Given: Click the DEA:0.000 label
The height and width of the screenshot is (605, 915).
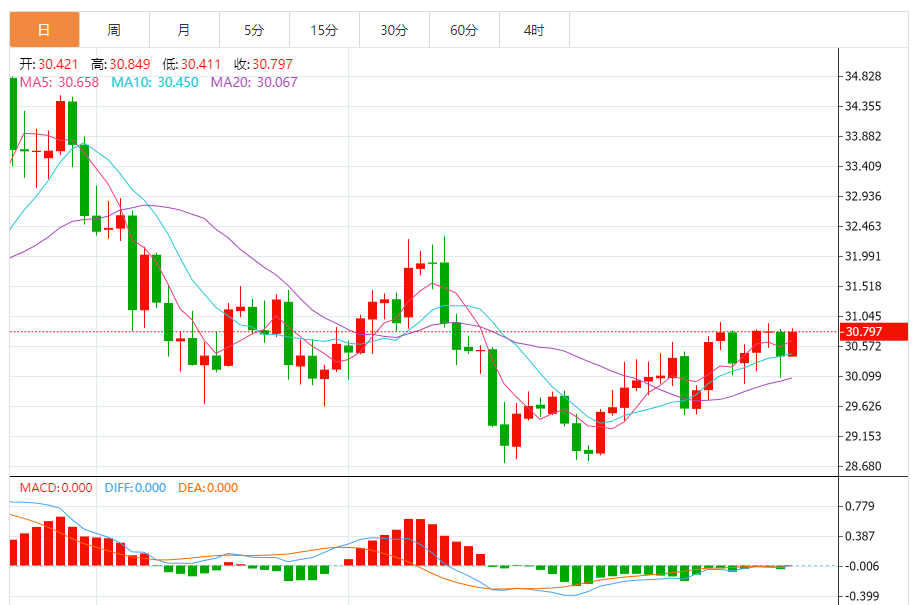Looking at the screenshot, I should [x=208, y=488].
